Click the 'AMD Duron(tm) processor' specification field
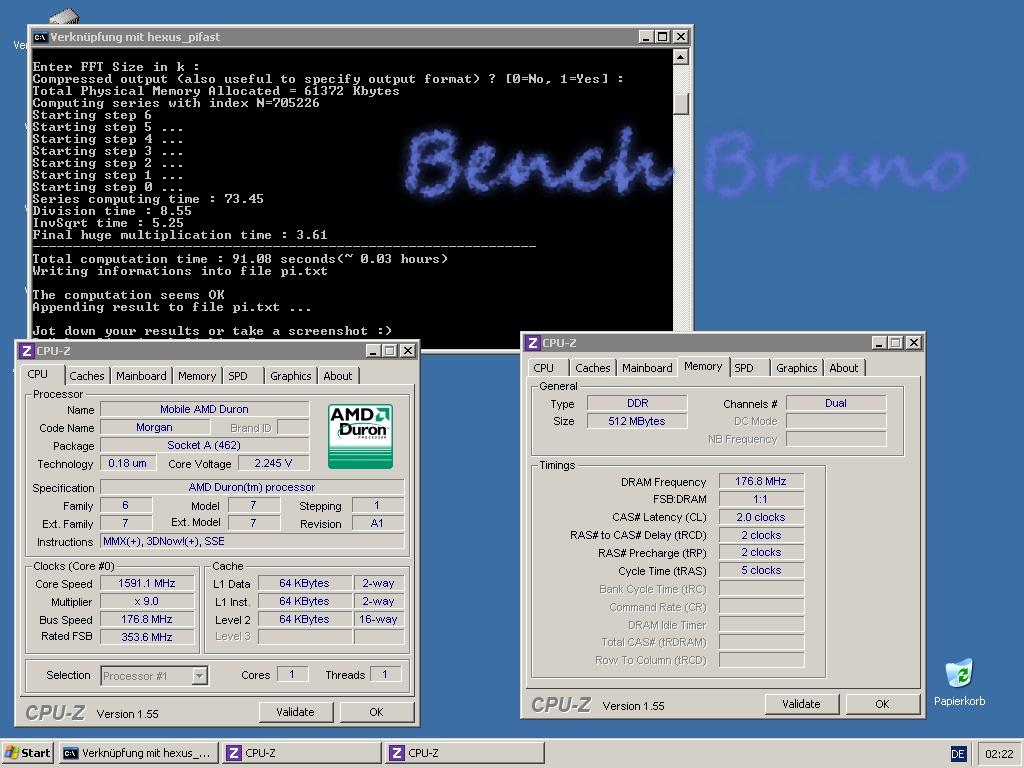The height and width of the screenshot is (768, 1024). pos(252,487)
